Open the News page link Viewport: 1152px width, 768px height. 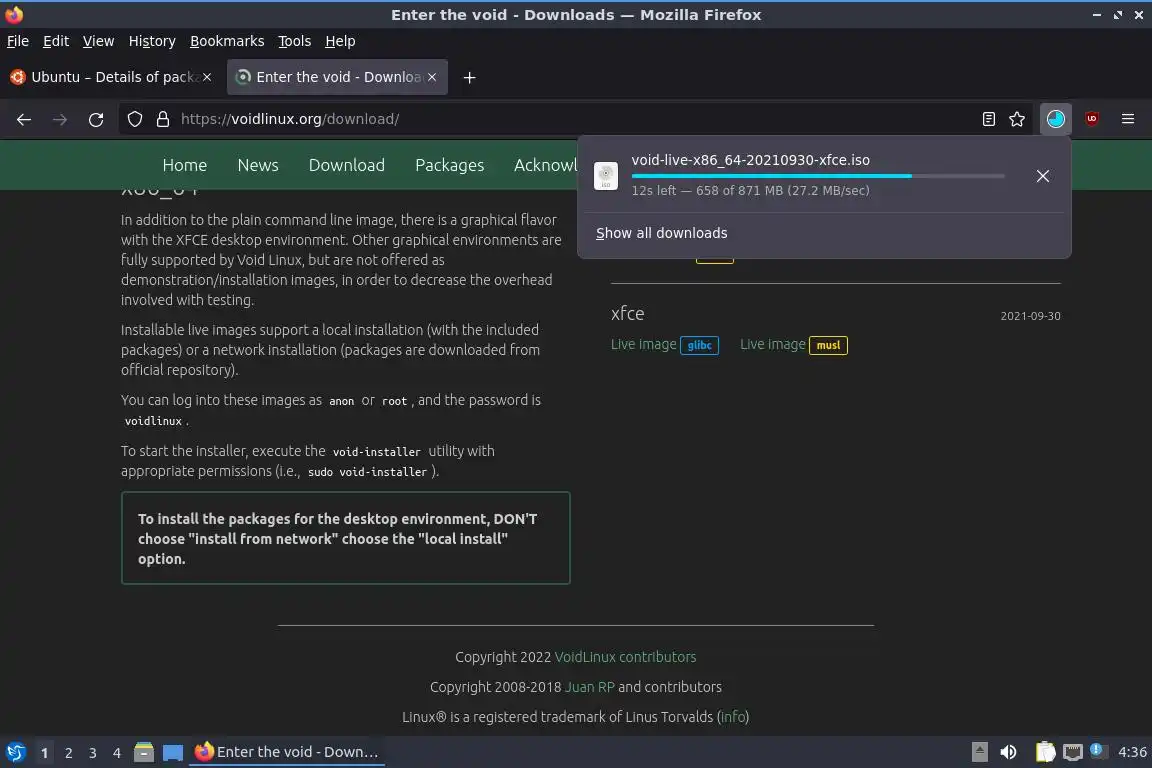tap(258, 165)
